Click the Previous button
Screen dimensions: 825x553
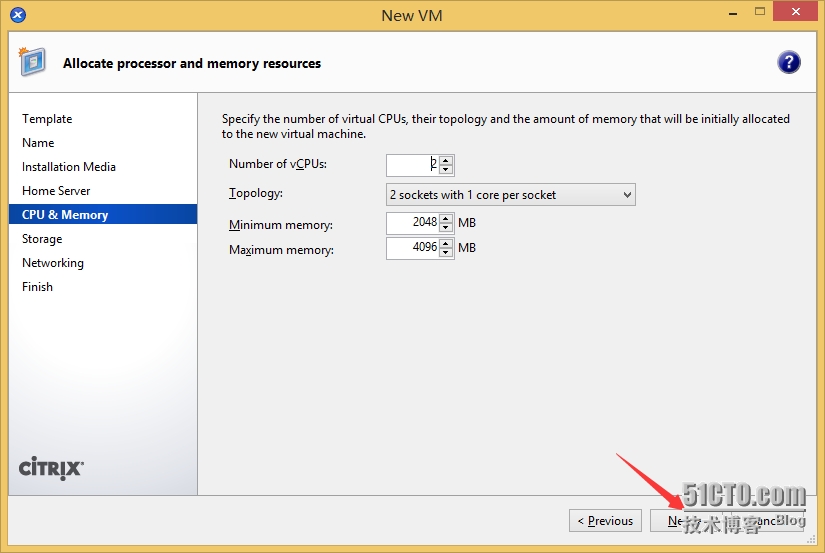605,520
